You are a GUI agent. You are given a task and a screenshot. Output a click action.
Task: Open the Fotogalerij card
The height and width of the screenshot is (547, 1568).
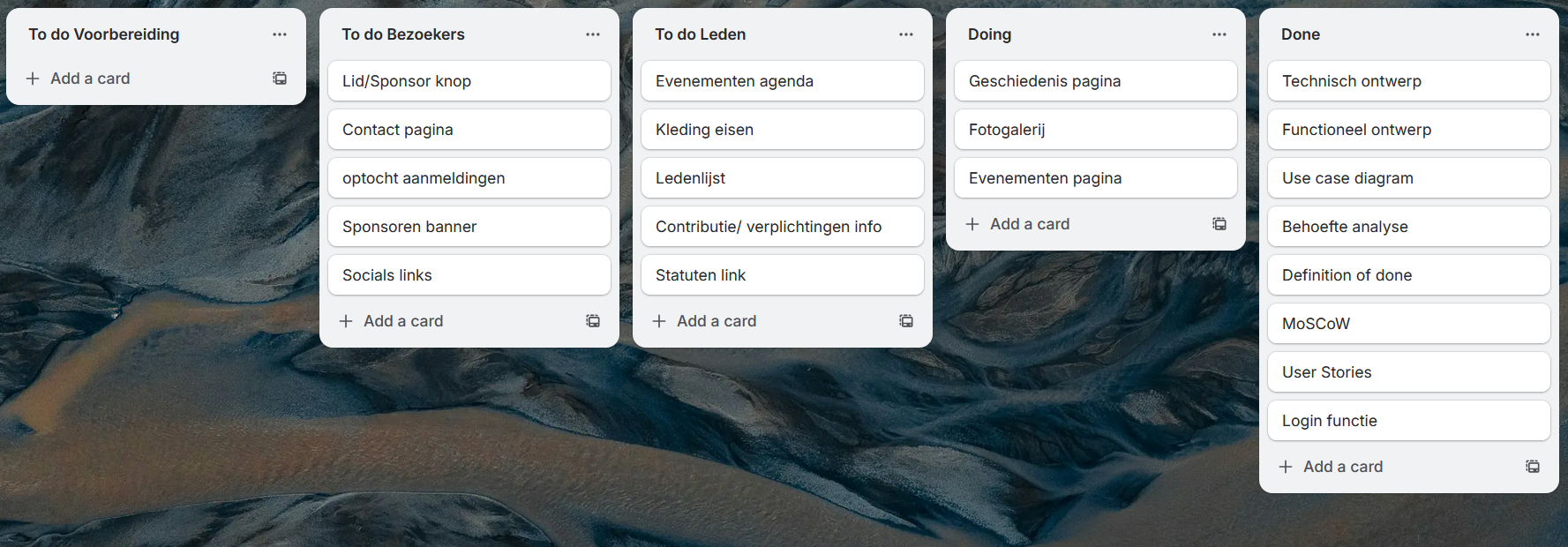(1095, 130)
